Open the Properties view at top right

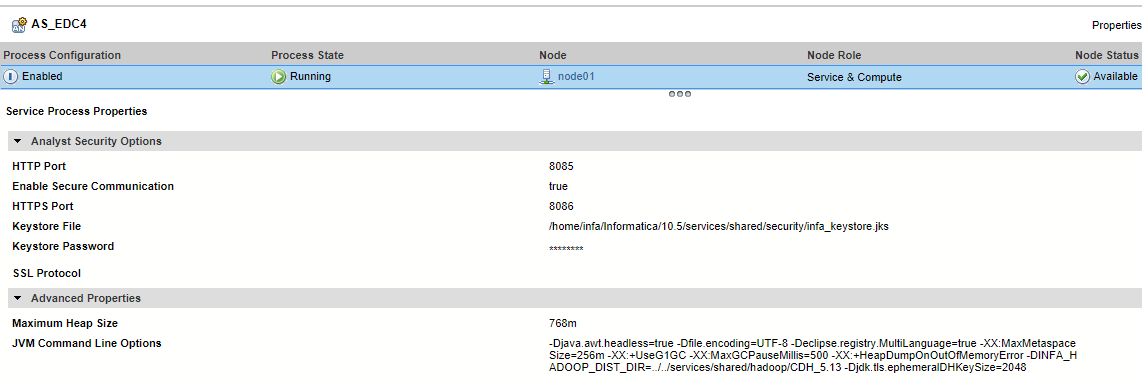(x=1117, y=25)
